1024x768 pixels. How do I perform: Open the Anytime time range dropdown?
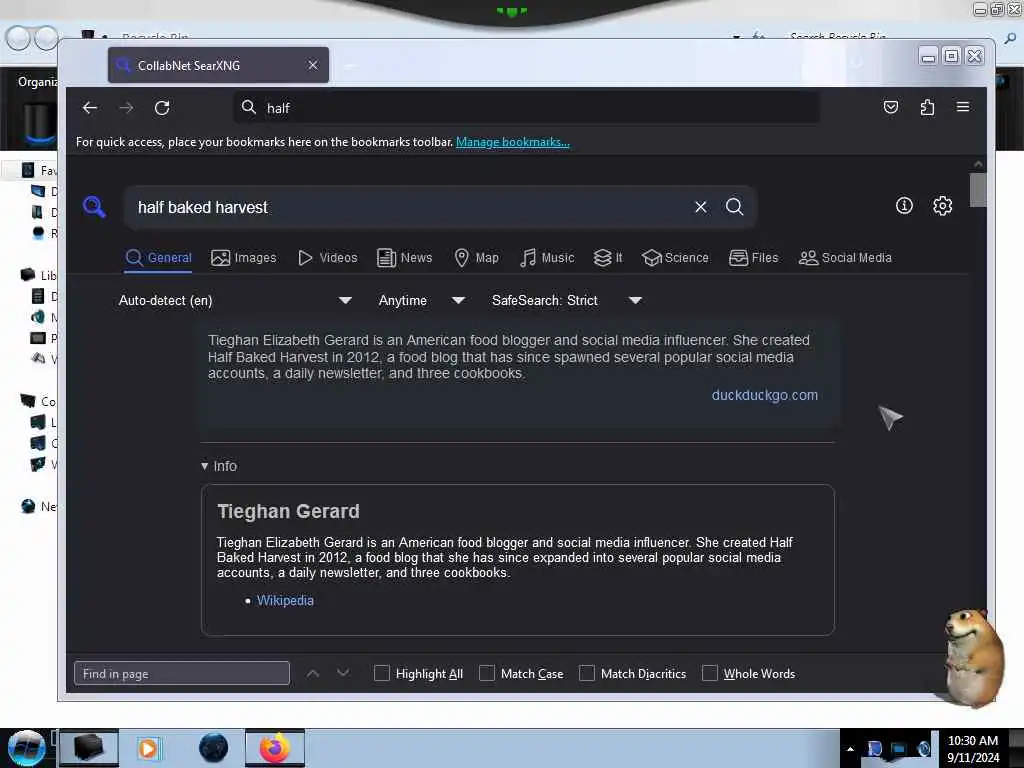422,300
